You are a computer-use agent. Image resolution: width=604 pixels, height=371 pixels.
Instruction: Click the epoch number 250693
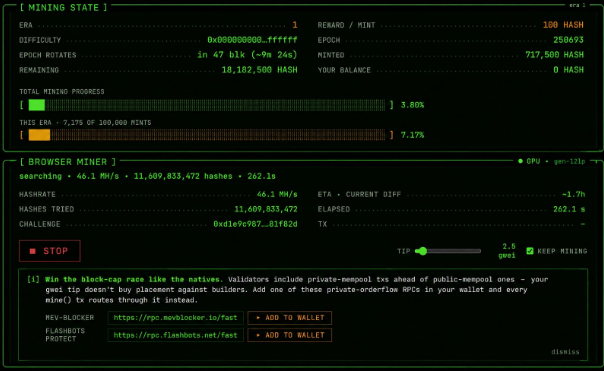point(568,40)
